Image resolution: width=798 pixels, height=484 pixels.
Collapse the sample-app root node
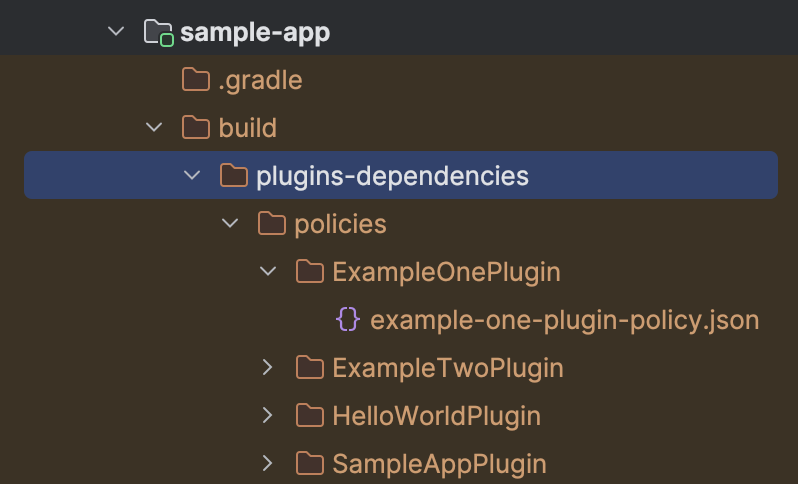117,33
